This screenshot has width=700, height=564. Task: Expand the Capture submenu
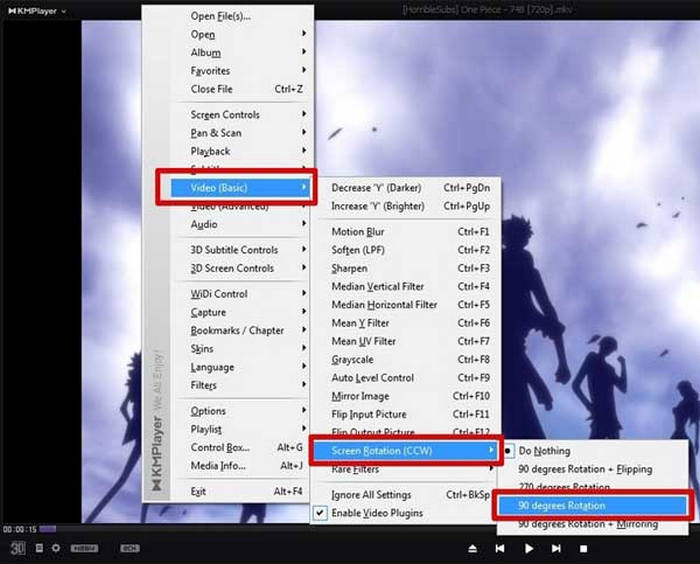pyautogui.click(x=241, y=312)
